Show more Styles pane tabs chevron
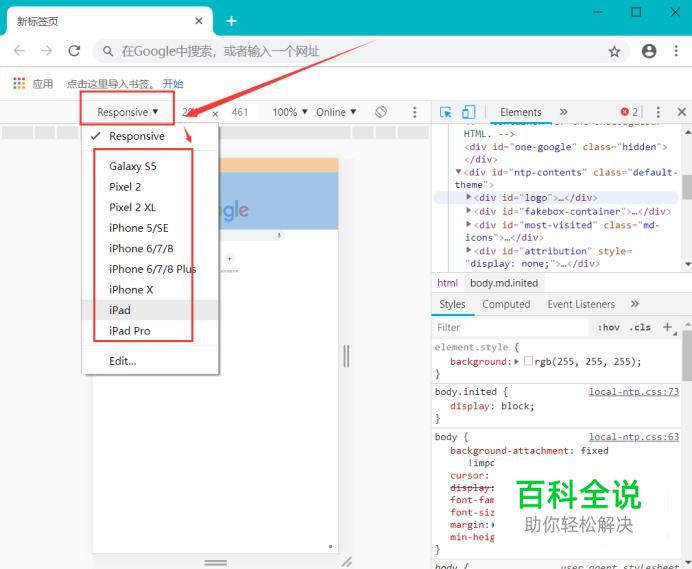Image resolution: width=692 pixels, height=569 pixels. [635, 304]
